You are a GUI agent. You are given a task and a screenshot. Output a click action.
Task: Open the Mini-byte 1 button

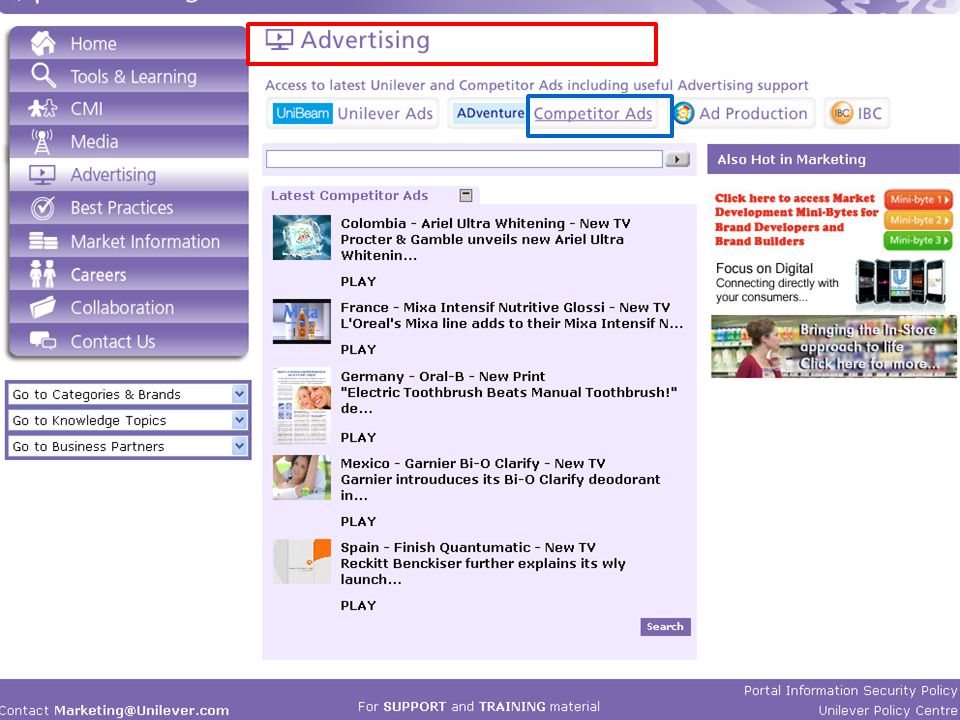[x=918, y=200]
